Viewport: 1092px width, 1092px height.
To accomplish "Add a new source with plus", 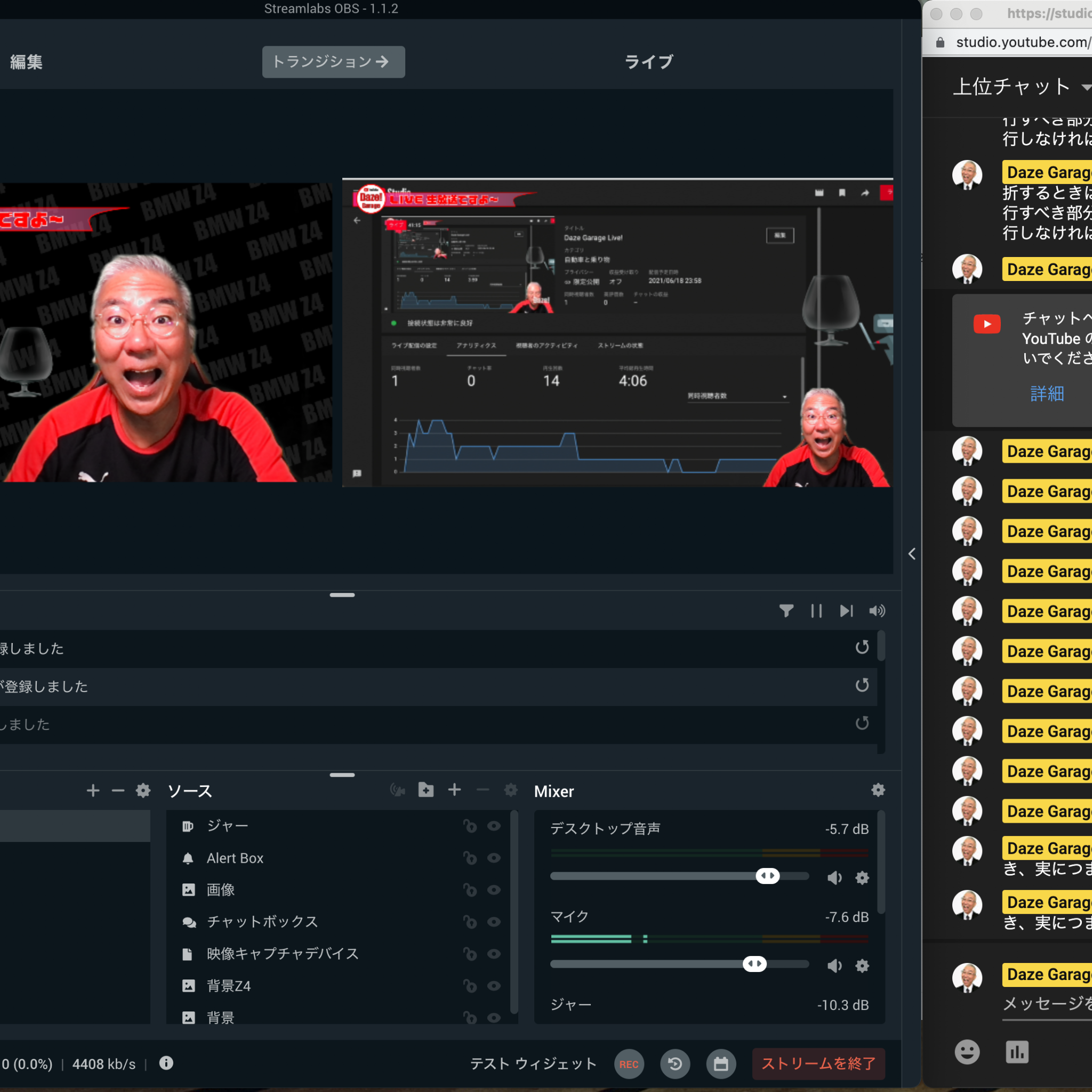I will 454,790.
